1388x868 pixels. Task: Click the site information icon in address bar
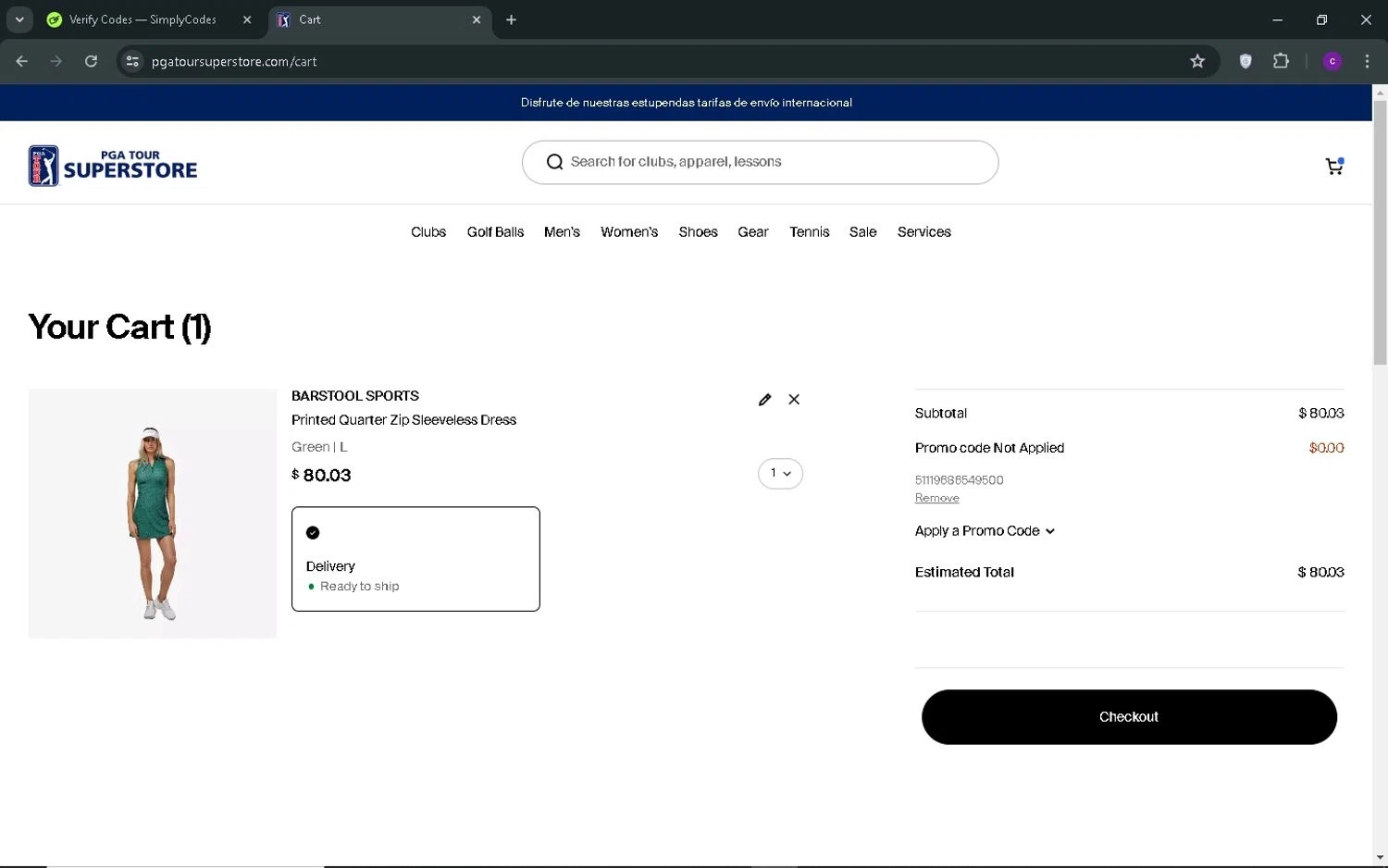[132, 61]
